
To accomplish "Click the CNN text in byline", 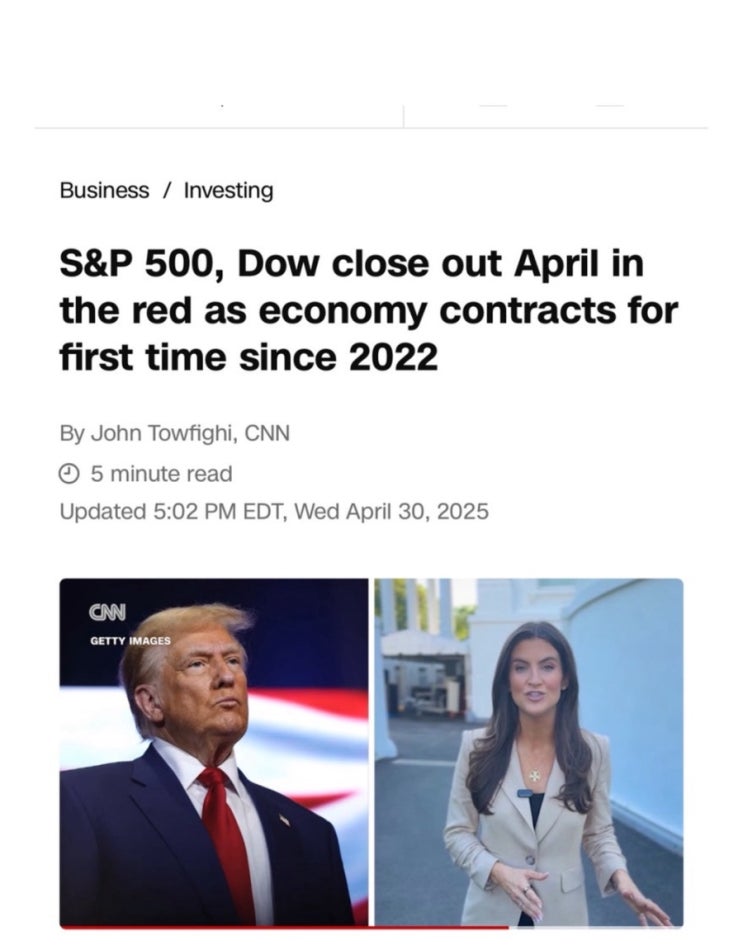I will tap(267, 433).
